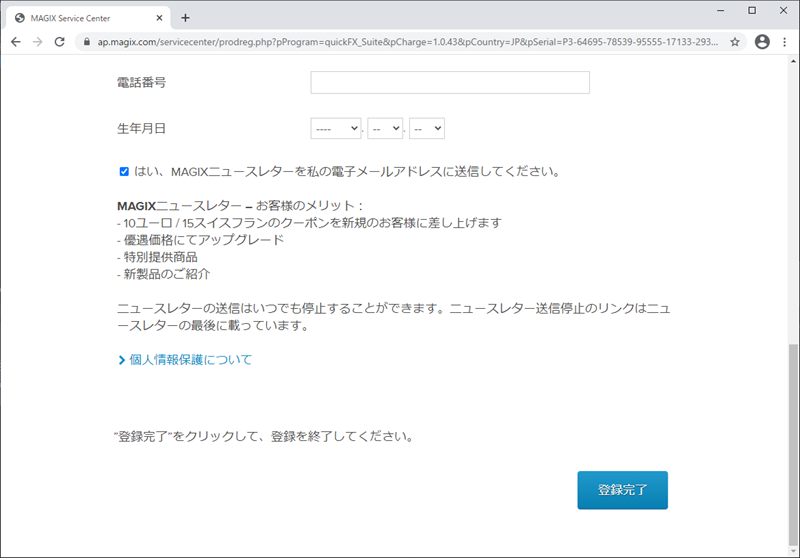Click the address bar URL
Screen dimensions: 800x558
tap(408, 42)
